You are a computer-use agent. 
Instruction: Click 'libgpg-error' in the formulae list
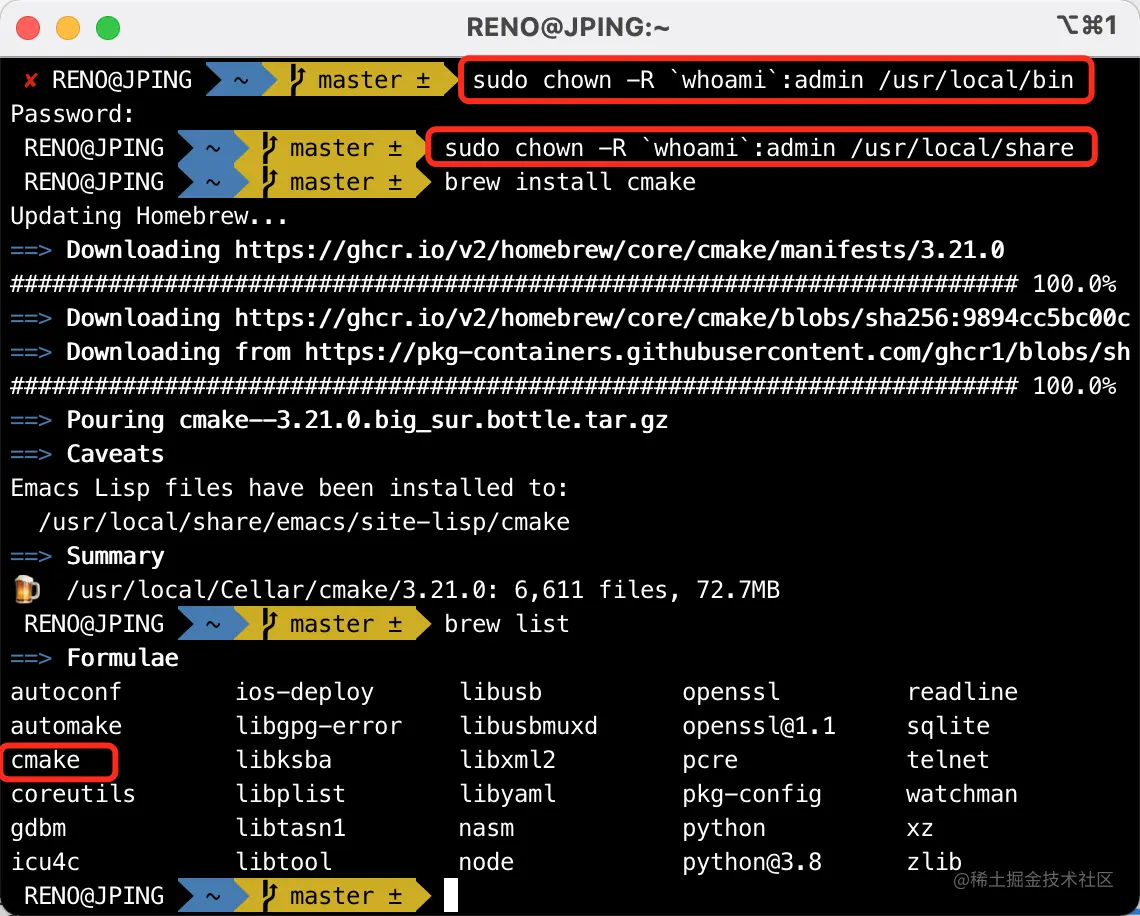[x=318, y=726]
